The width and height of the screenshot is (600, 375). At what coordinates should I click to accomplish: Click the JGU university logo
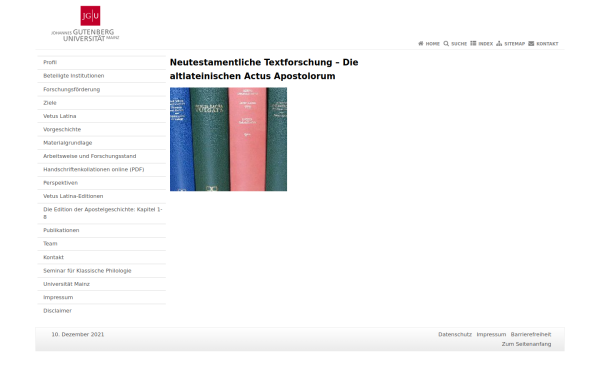click(85, 24)
